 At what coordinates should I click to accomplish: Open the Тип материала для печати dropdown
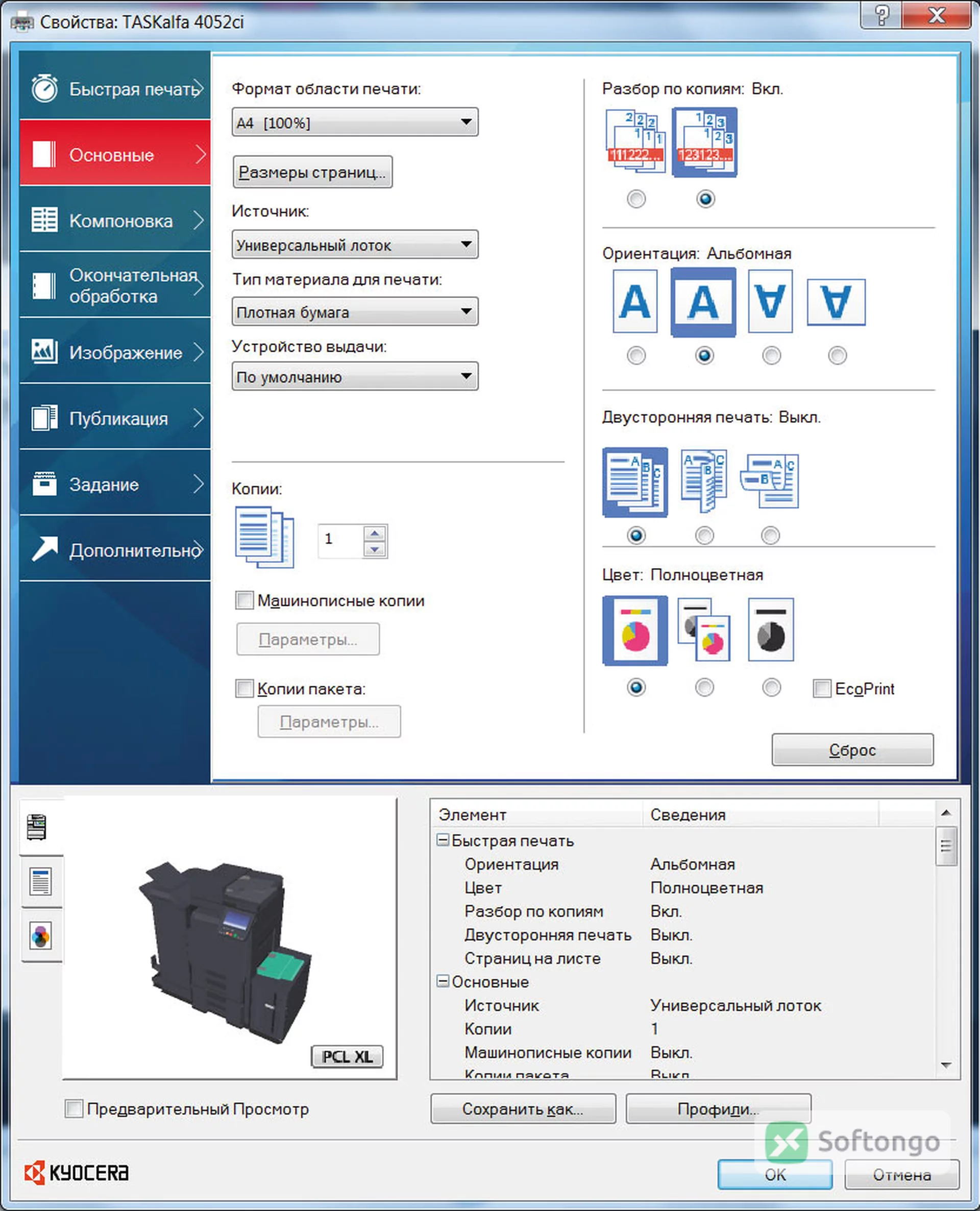(x=355, y=311)
